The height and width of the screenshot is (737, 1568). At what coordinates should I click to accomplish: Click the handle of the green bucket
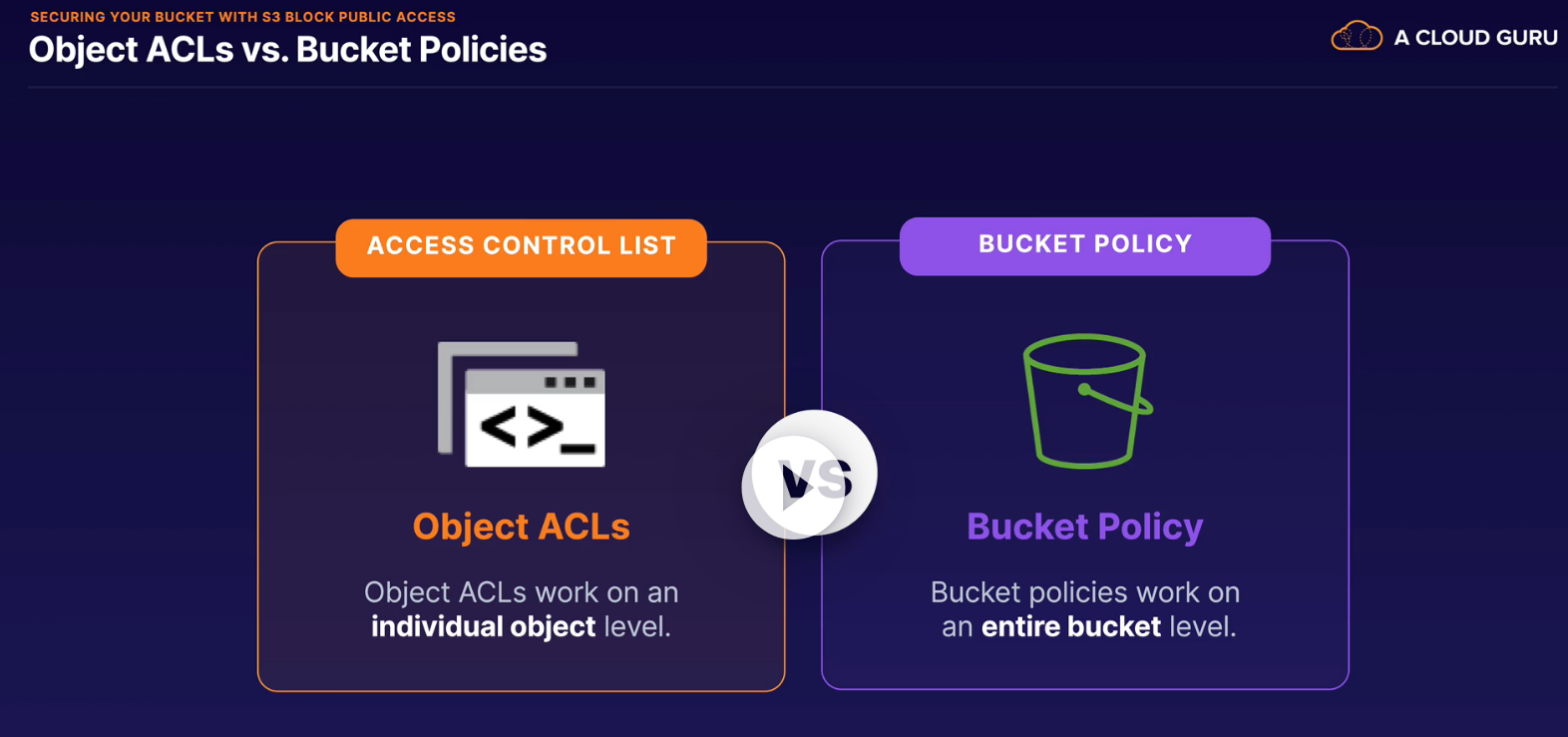coord(1119,399)
